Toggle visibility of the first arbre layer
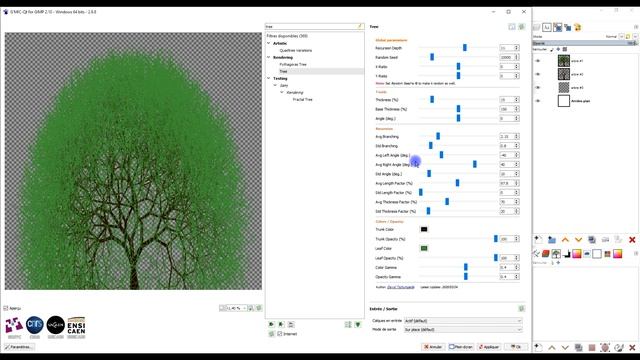This screenshot has width=640, height=360. tap(538, 61)
